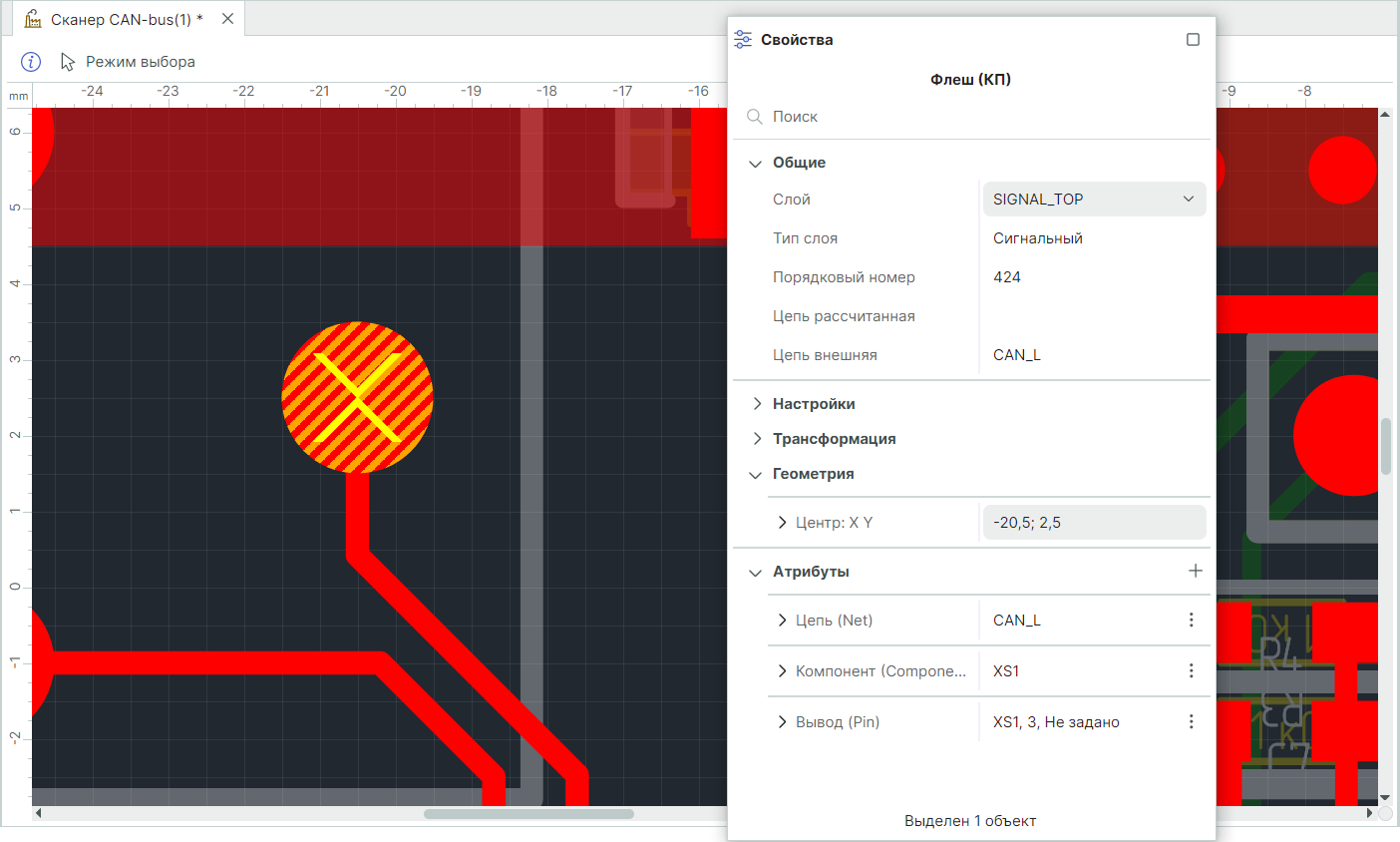Expand the Трансформация section

[x=756, y=439]
